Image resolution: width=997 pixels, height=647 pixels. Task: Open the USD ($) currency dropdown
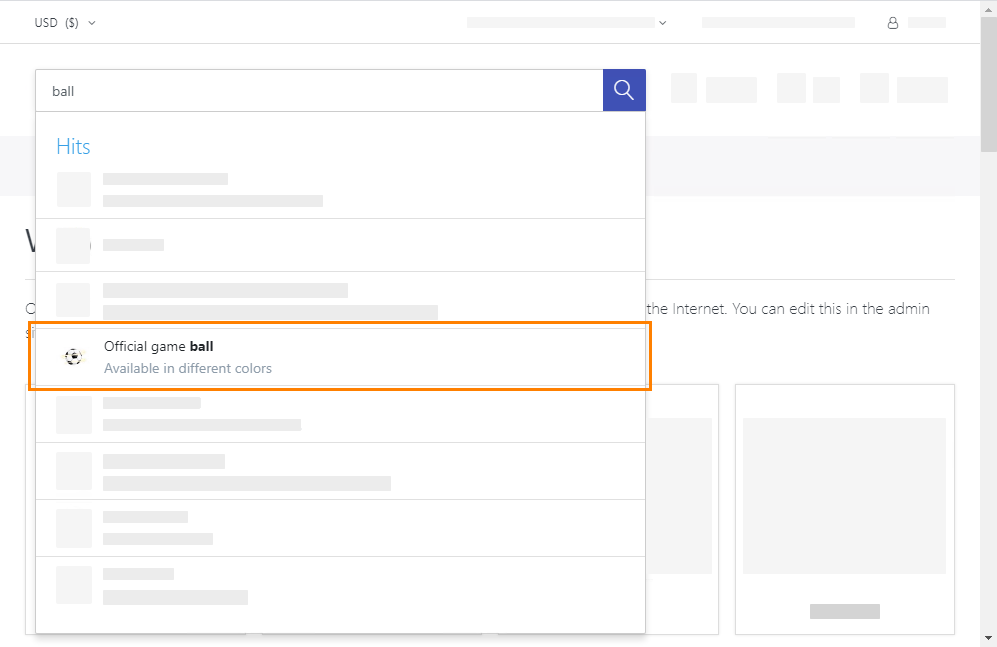(x=65, y=23)
